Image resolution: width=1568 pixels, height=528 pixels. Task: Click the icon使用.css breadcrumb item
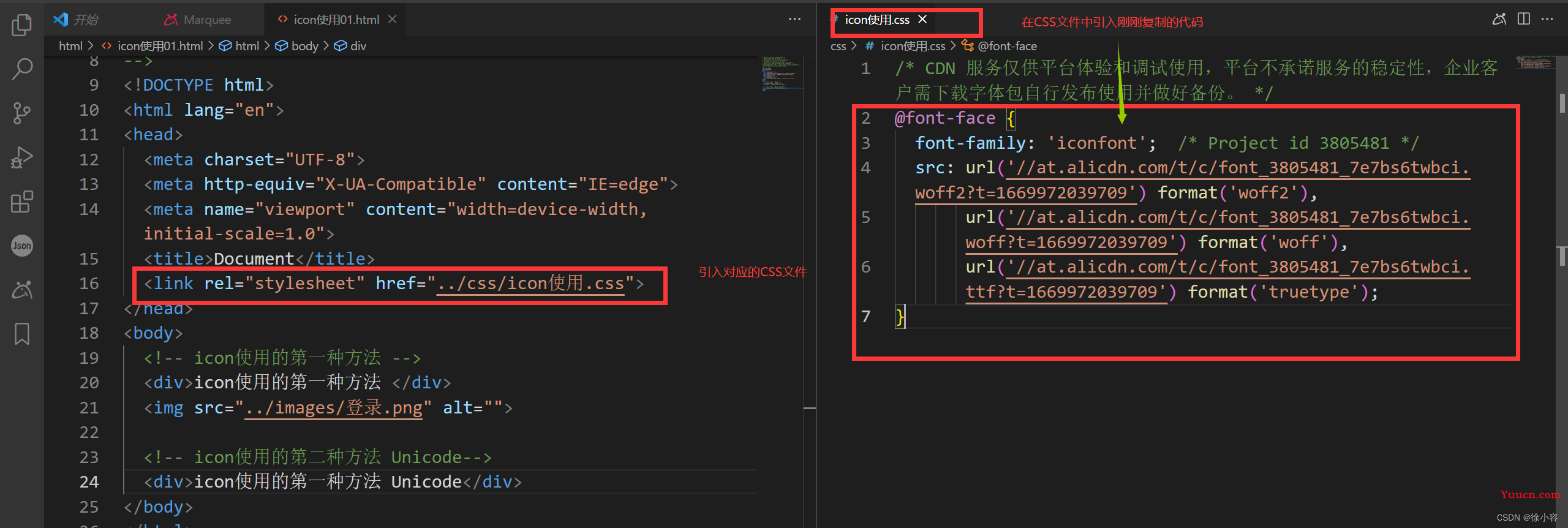(x=905, y=46)
